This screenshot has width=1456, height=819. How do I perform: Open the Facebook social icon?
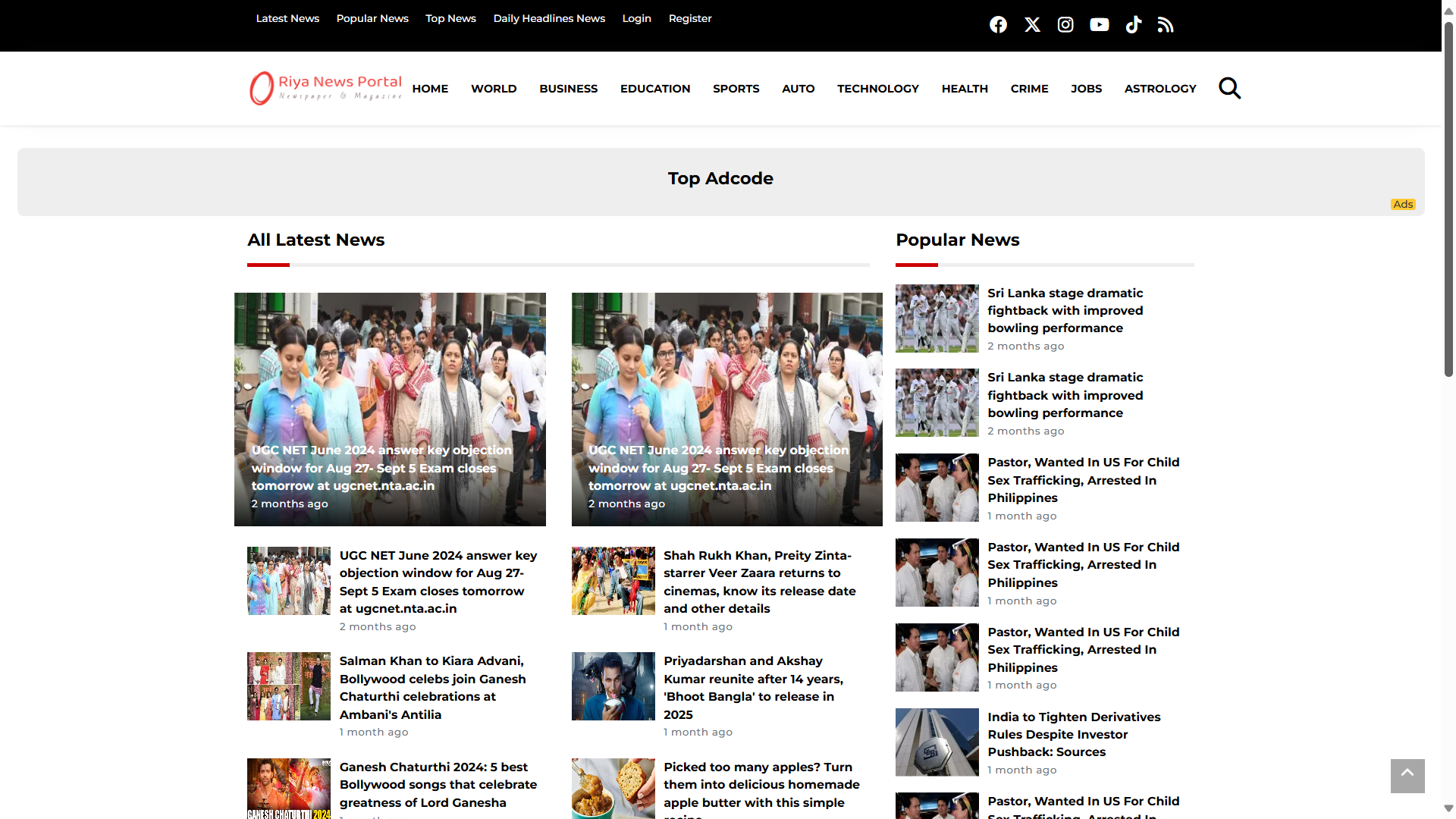tap(998, 25)
